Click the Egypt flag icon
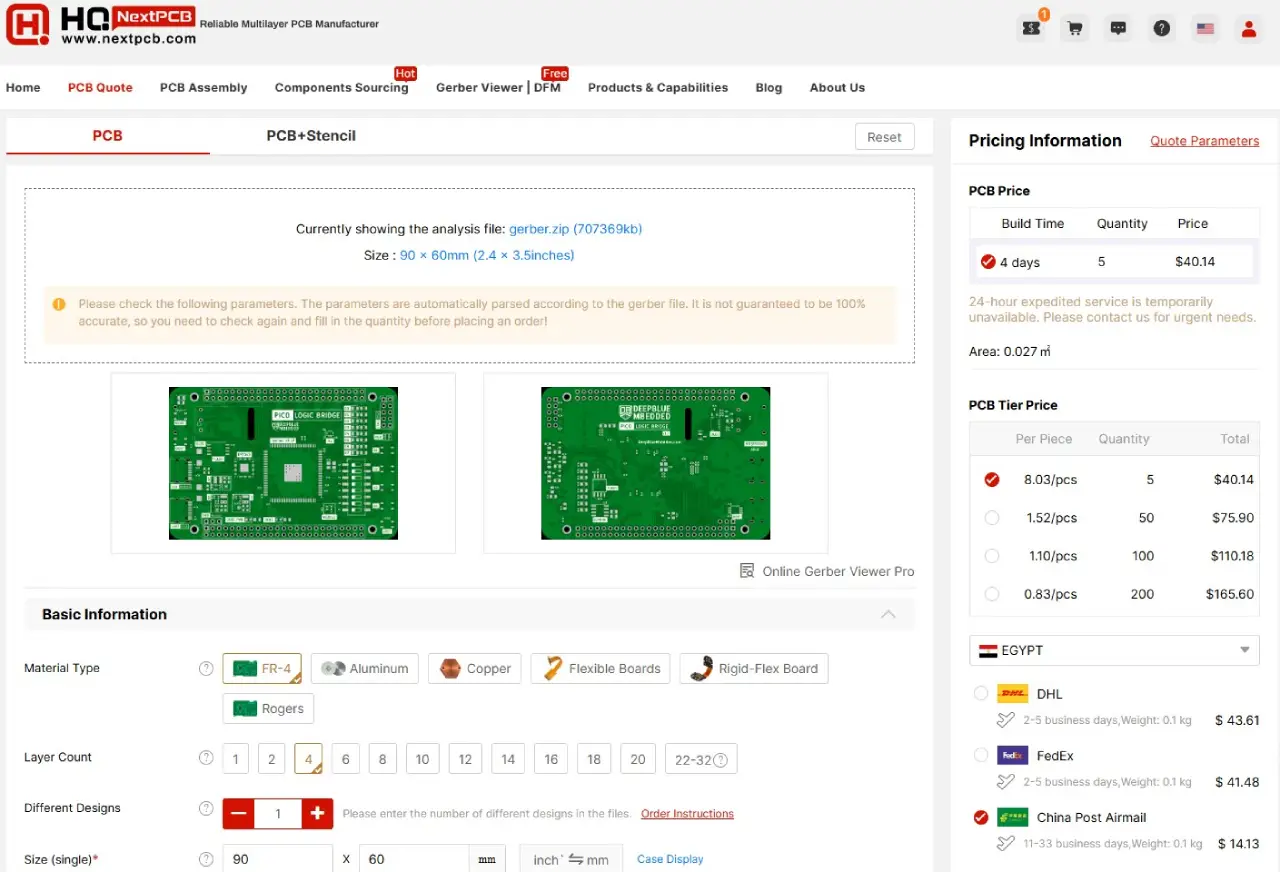1280x872 pixels. coord(988,650)
